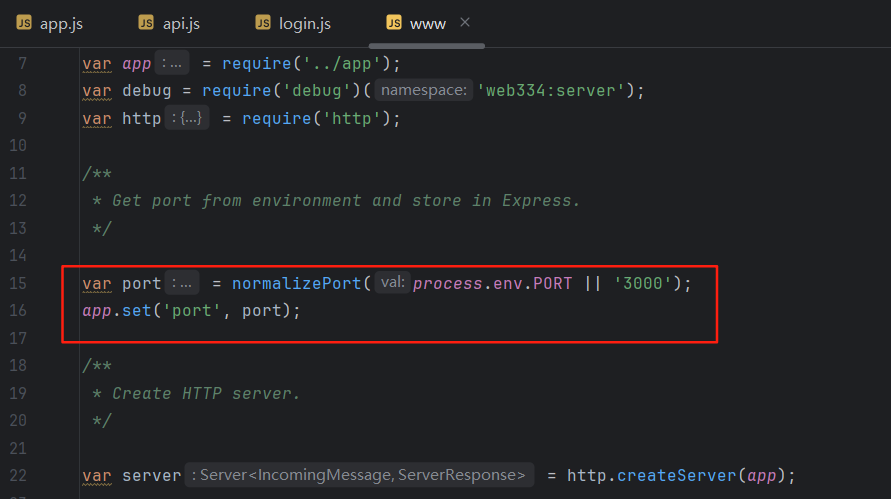The image size is (891, 499).
Task: Expand the type hint after 'var app'
Action: coord(172,64)
